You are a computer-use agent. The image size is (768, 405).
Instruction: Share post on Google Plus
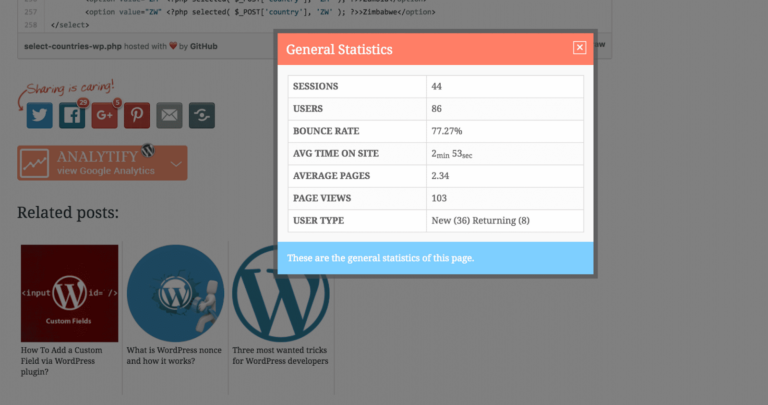coord(104,115)
